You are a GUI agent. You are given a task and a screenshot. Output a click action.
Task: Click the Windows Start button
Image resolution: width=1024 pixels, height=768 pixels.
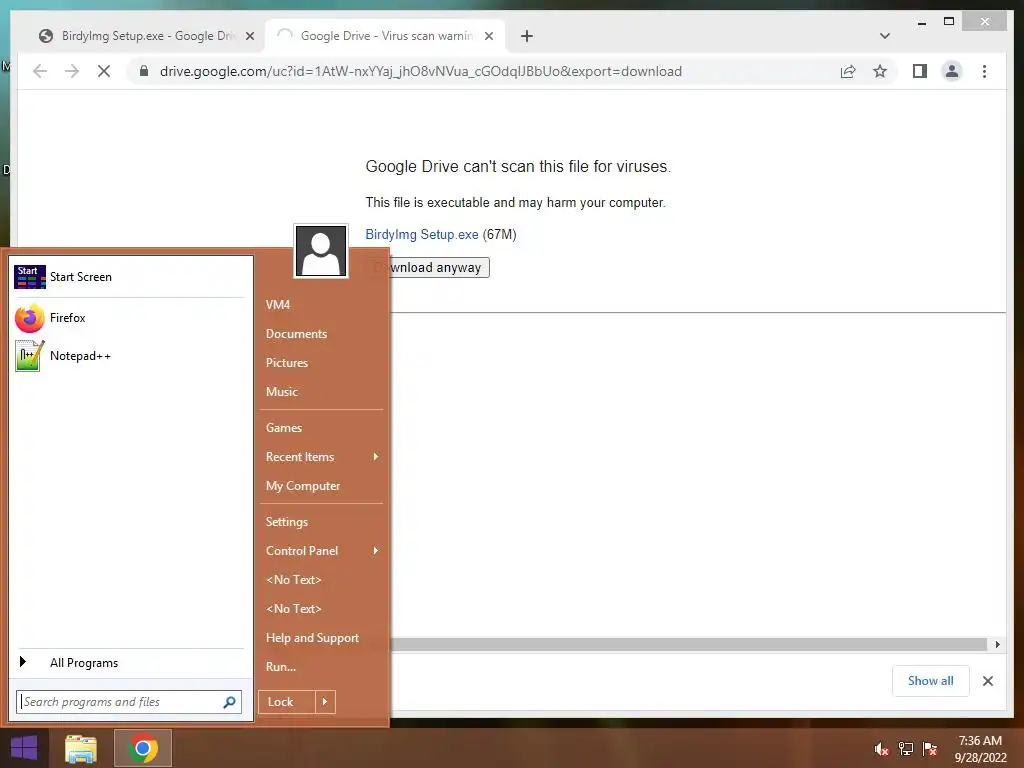(24, 748)
